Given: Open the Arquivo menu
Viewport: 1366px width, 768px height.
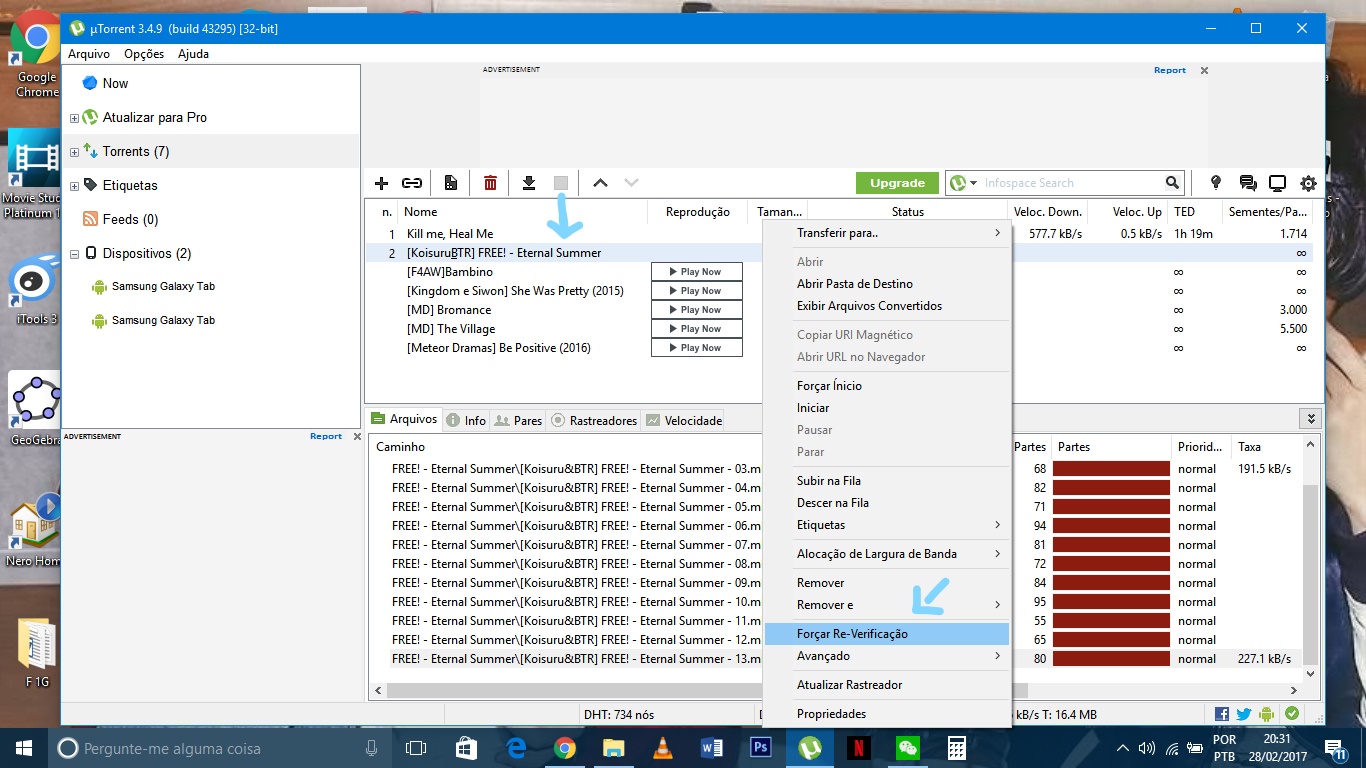Looking at the screenshot, I should click(x=89, y=54).
